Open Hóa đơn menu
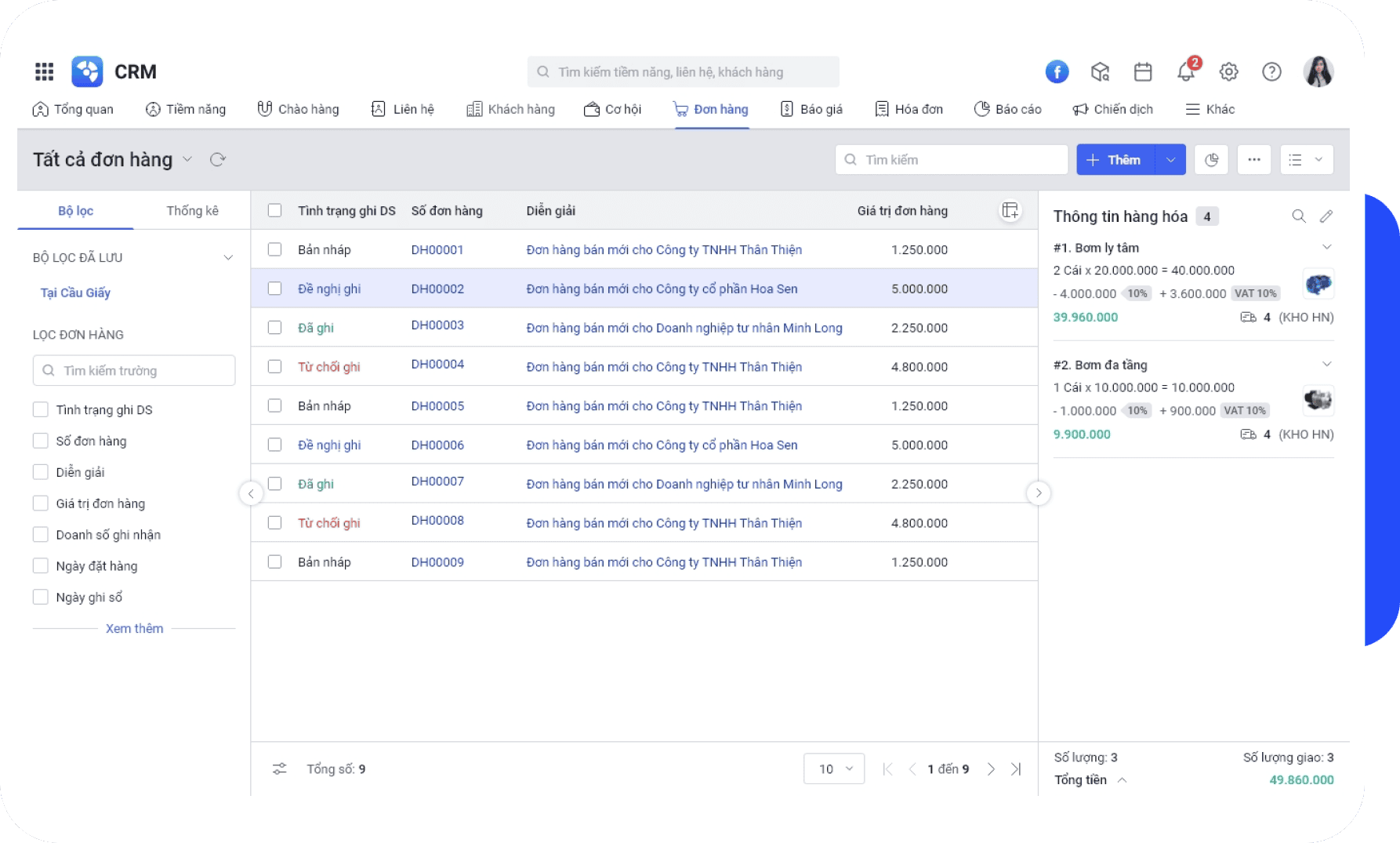The image size is (1400, 843). click(909, 110)
